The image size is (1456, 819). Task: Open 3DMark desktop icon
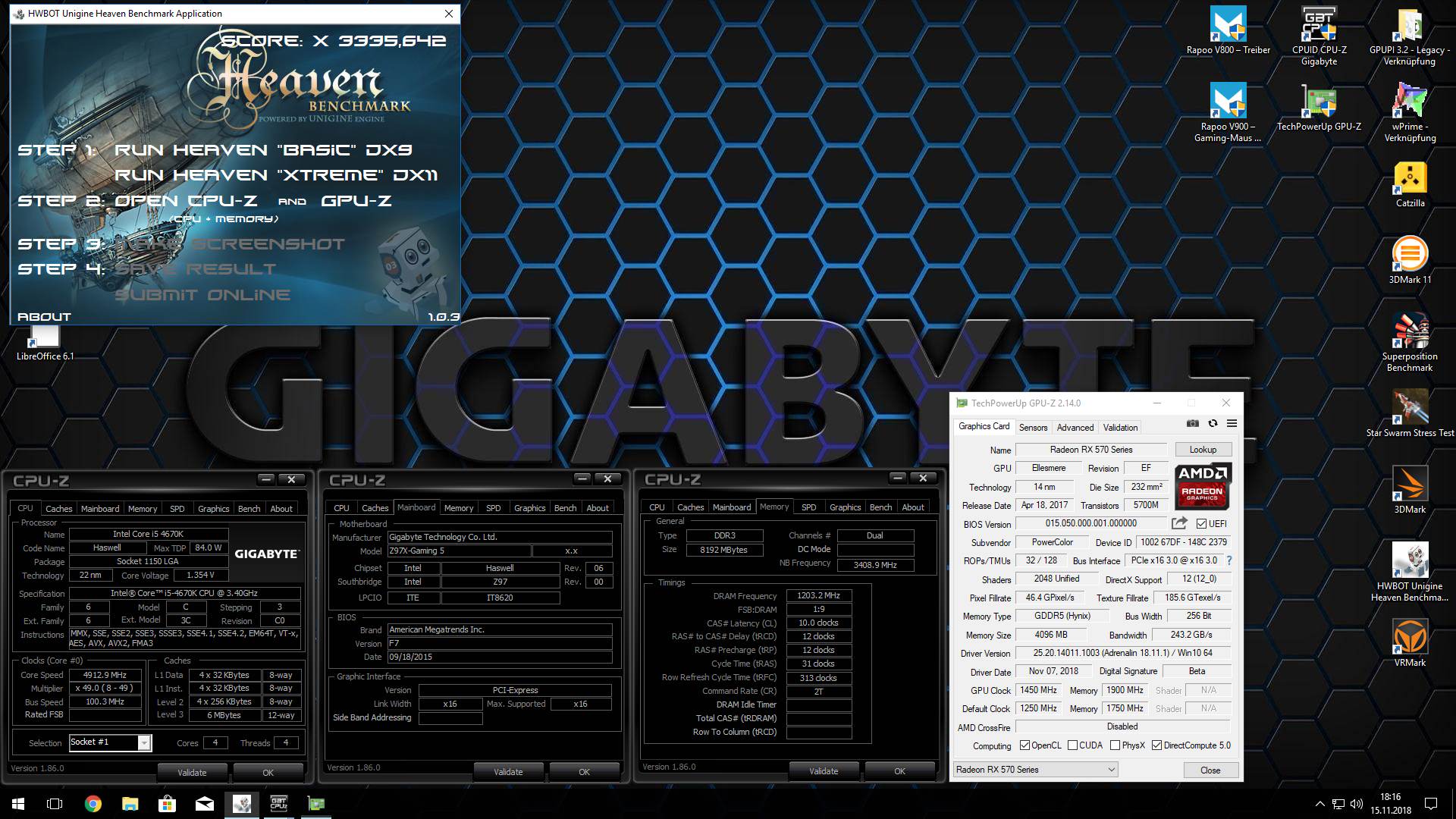(x=1410, y=490)
